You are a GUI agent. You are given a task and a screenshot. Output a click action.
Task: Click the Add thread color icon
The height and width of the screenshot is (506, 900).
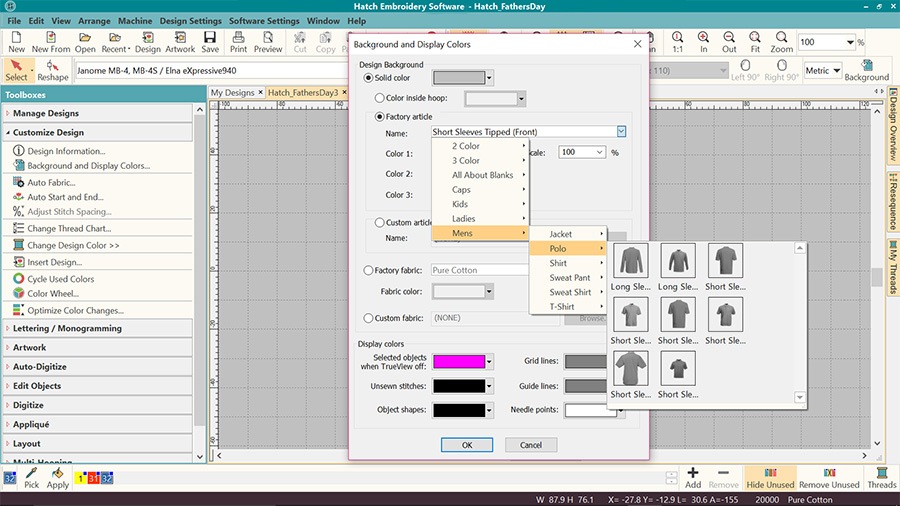pyautogui.click(x=693, y=477)
